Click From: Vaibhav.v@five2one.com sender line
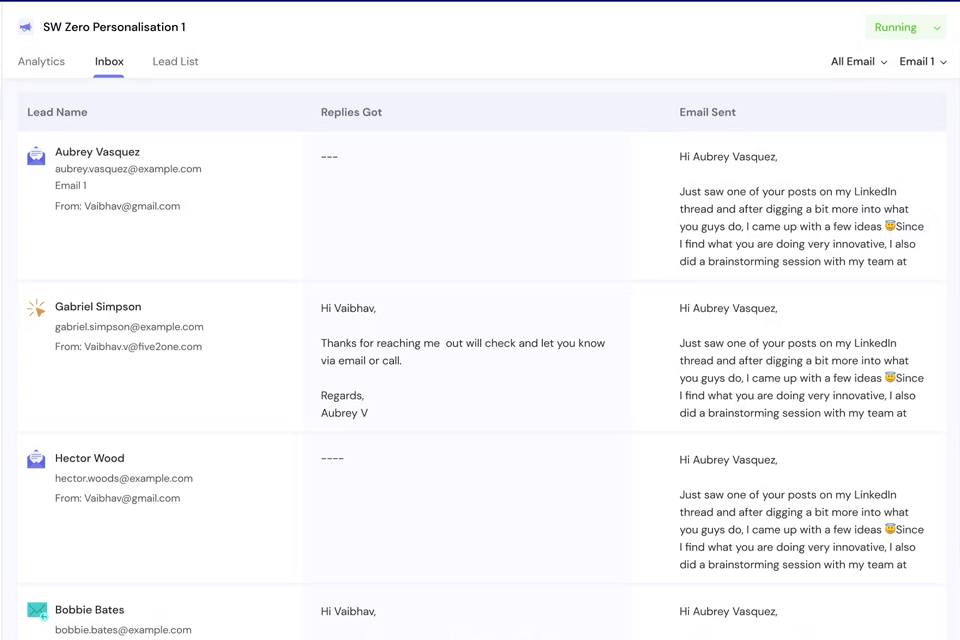The width and height of the screenshot is (960, 640). click(x=129, y=347)
